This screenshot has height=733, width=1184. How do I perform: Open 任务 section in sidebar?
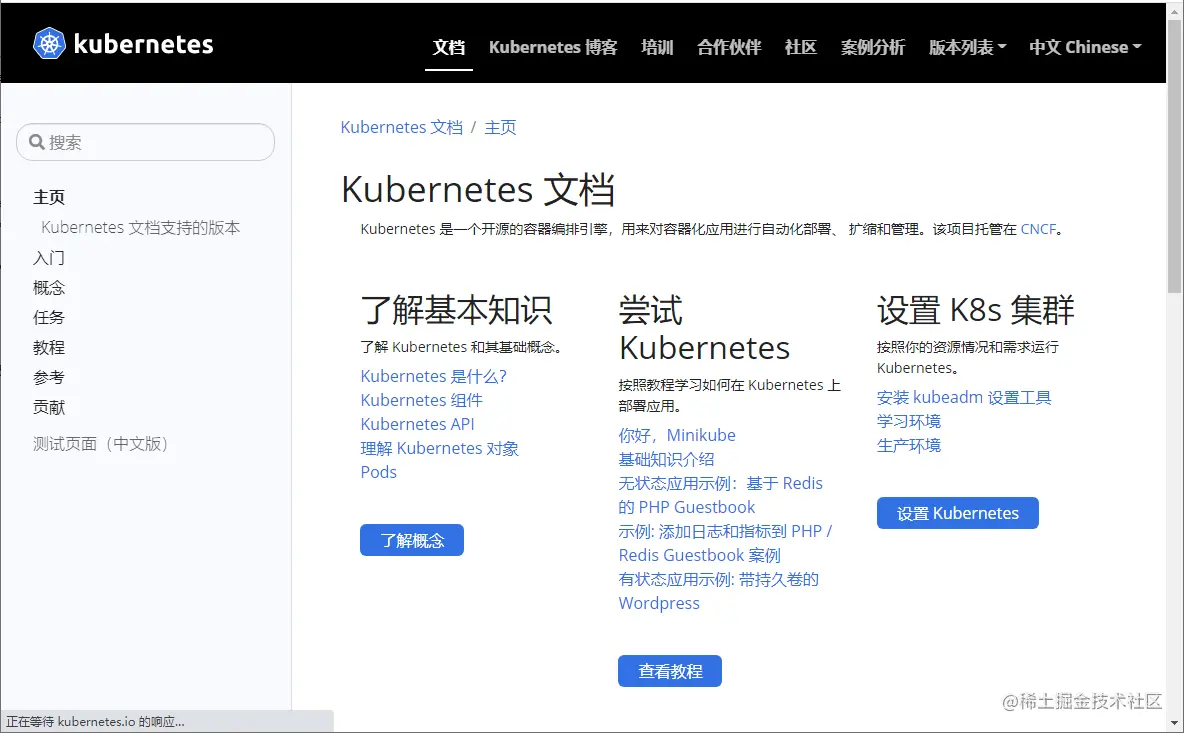click(49, 317)
